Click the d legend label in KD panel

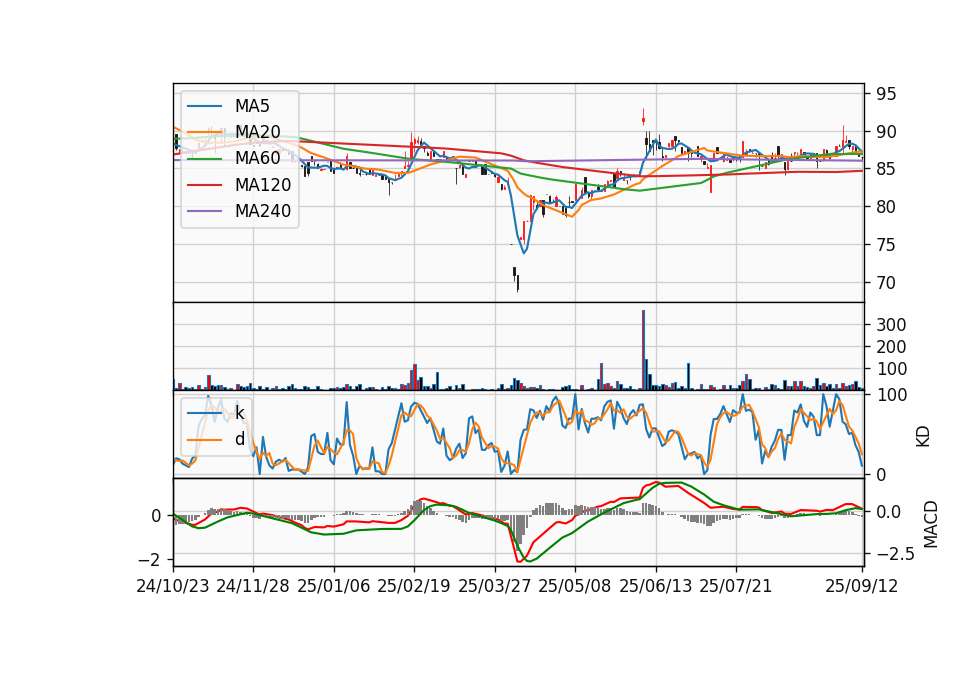(x=239, y=440)
